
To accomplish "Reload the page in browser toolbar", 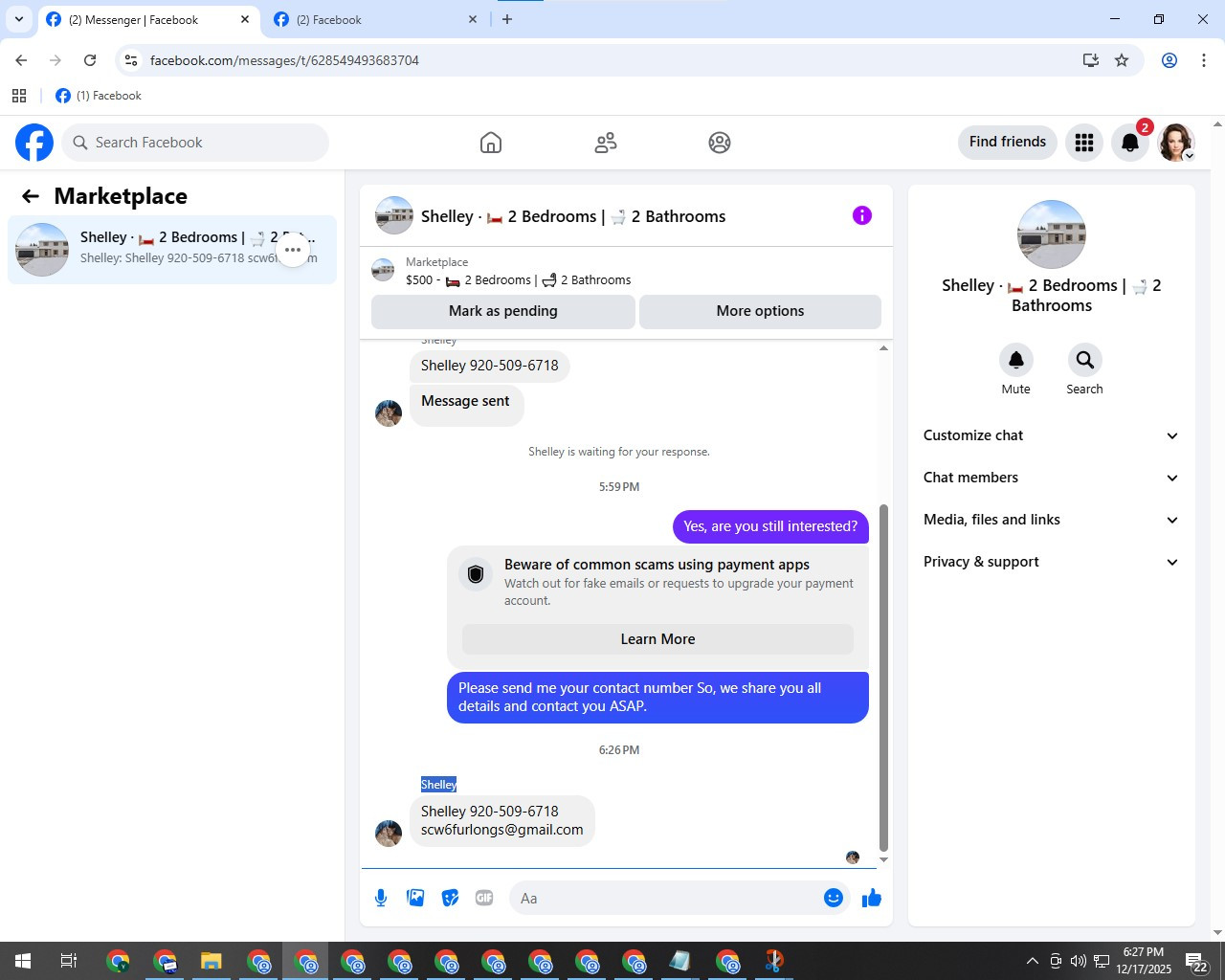I will pos(90,60).
